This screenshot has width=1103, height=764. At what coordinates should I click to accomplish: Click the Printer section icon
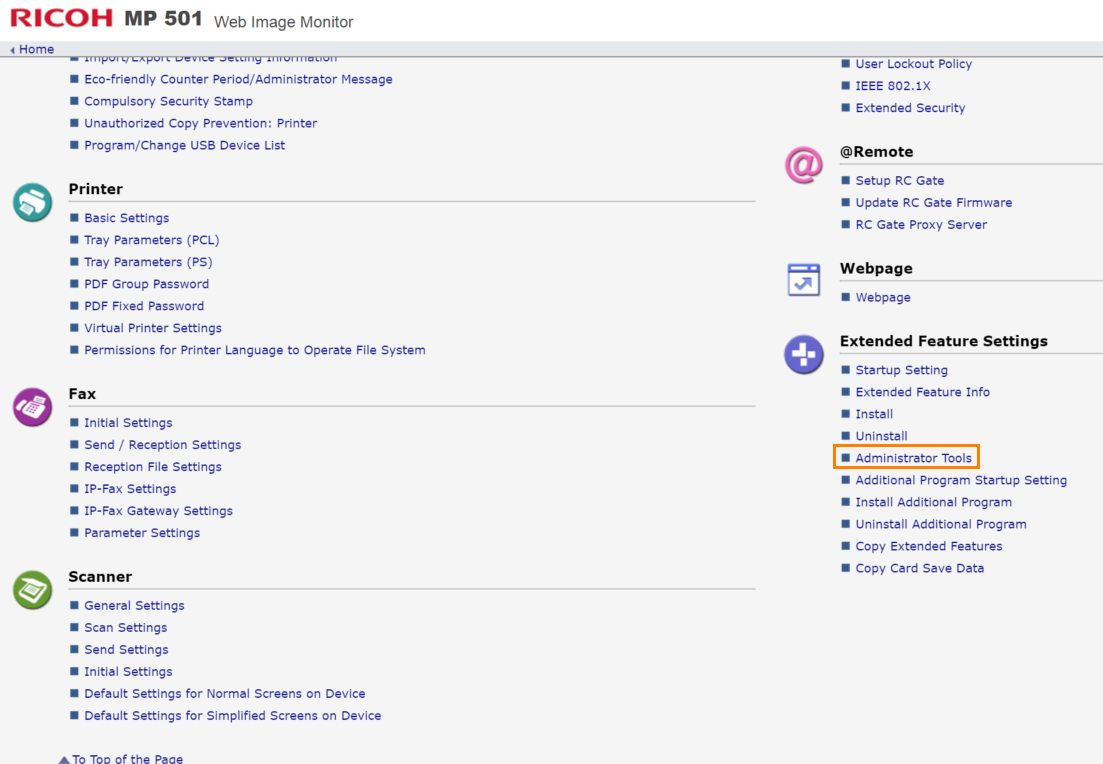[32, 202]
